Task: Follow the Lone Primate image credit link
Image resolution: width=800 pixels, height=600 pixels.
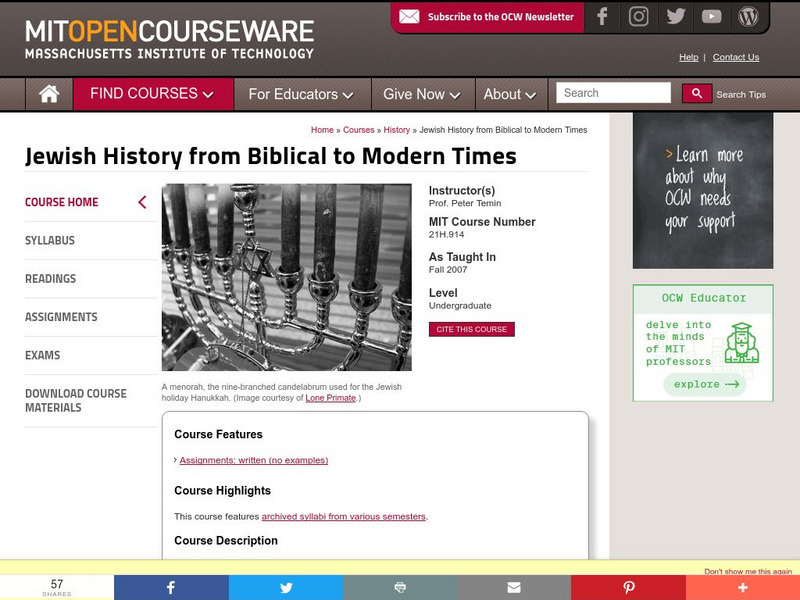Action: pos(331,396)
